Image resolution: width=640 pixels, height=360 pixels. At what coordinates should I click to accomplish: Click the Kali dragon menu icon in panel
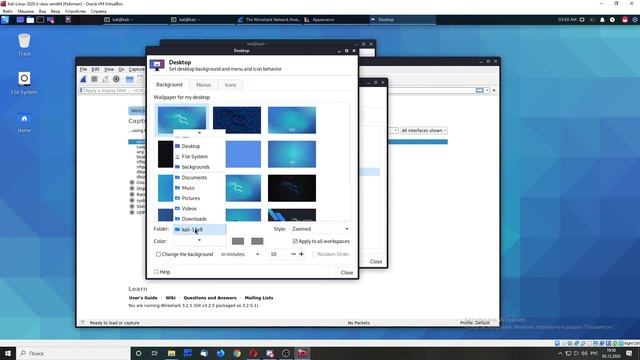click(5, 20)
